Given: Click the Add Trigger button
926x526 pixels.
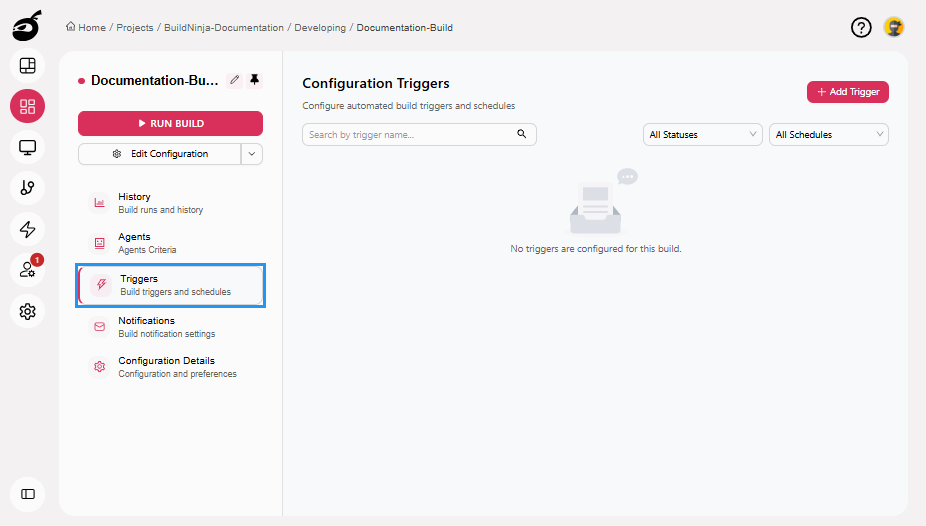Looking at the screenshot, I should tap(847, 92).
